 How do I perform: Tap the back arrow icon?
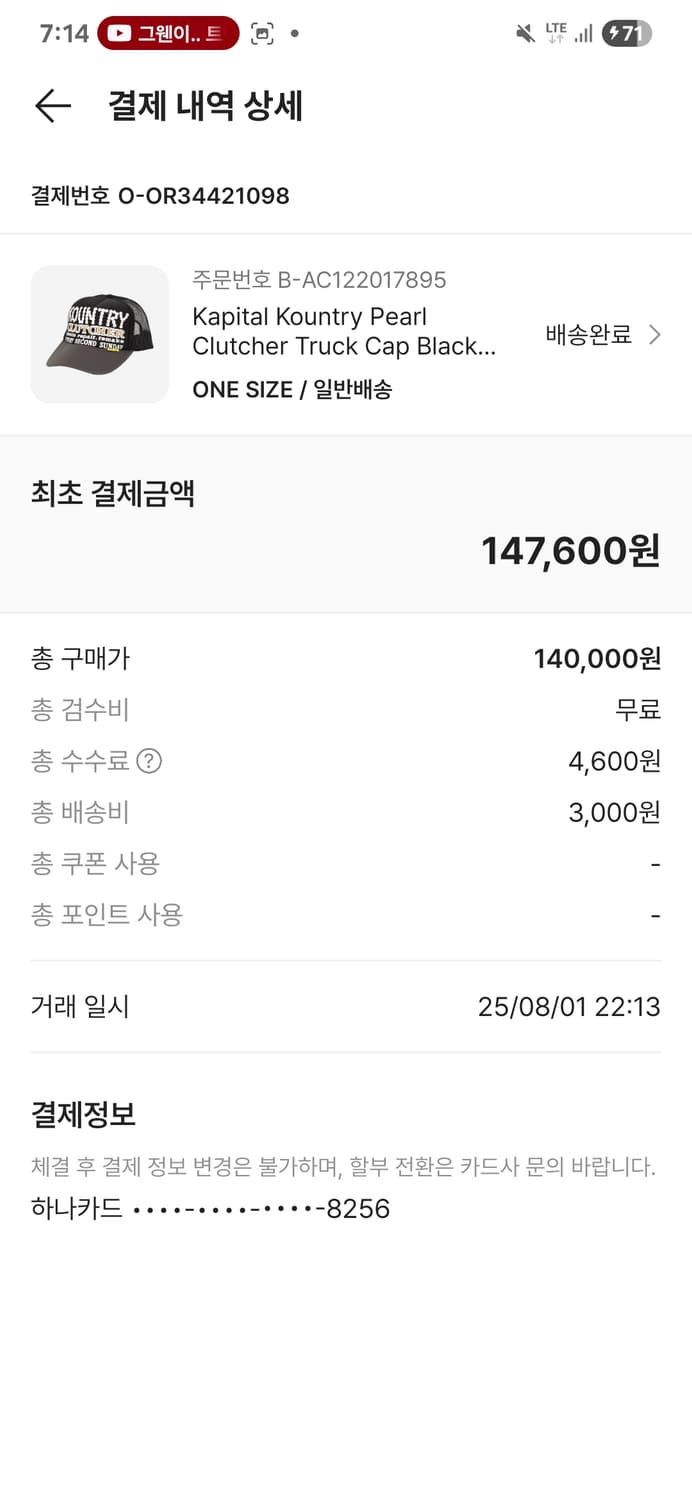[53, 106]
